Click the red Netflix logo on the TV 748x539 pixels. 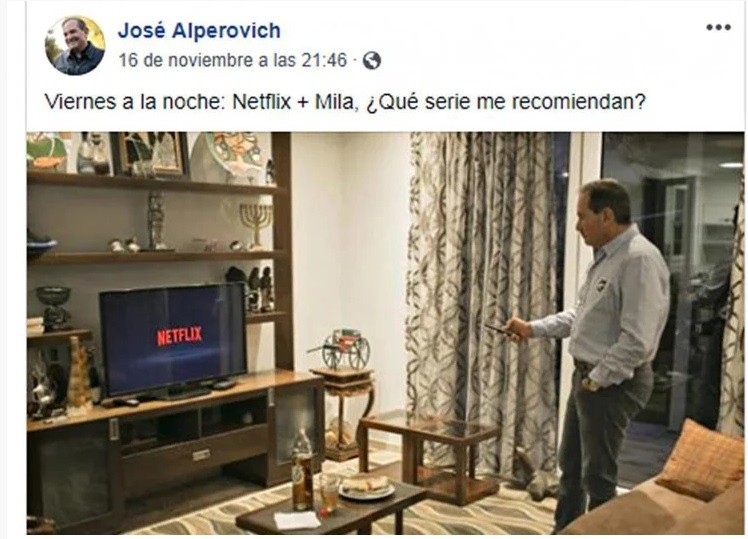click(180, 336)
